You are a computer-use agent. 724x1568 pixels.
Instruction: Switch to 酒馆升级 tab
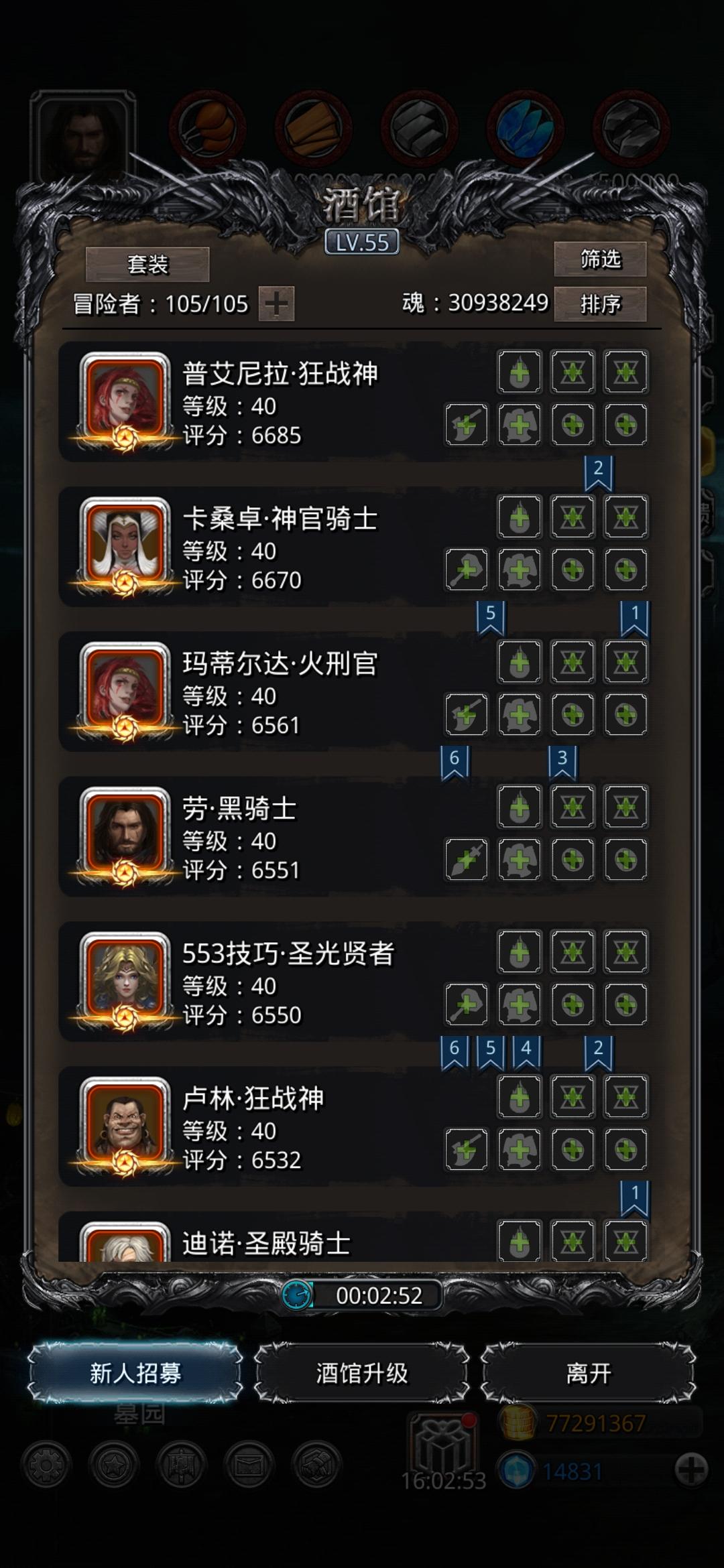362,1373
